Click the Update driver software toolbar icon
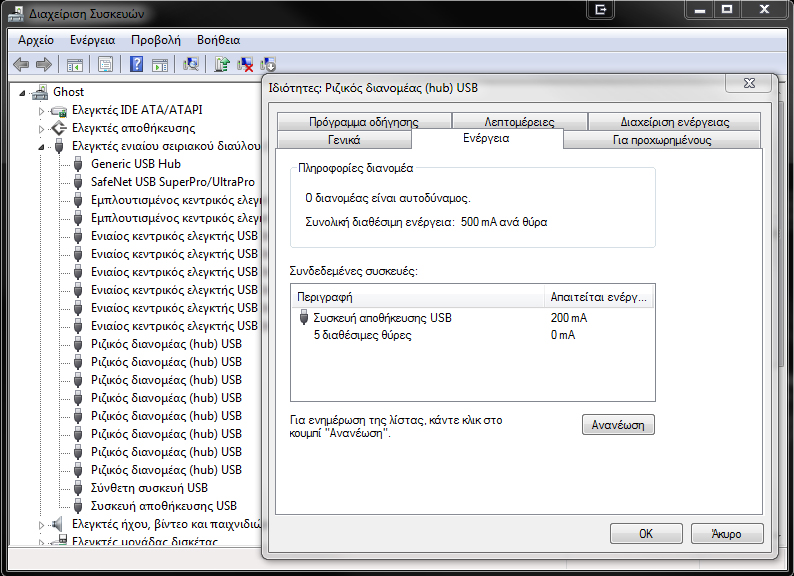Screen dimensions: 794x576 (x=222, y=65)
